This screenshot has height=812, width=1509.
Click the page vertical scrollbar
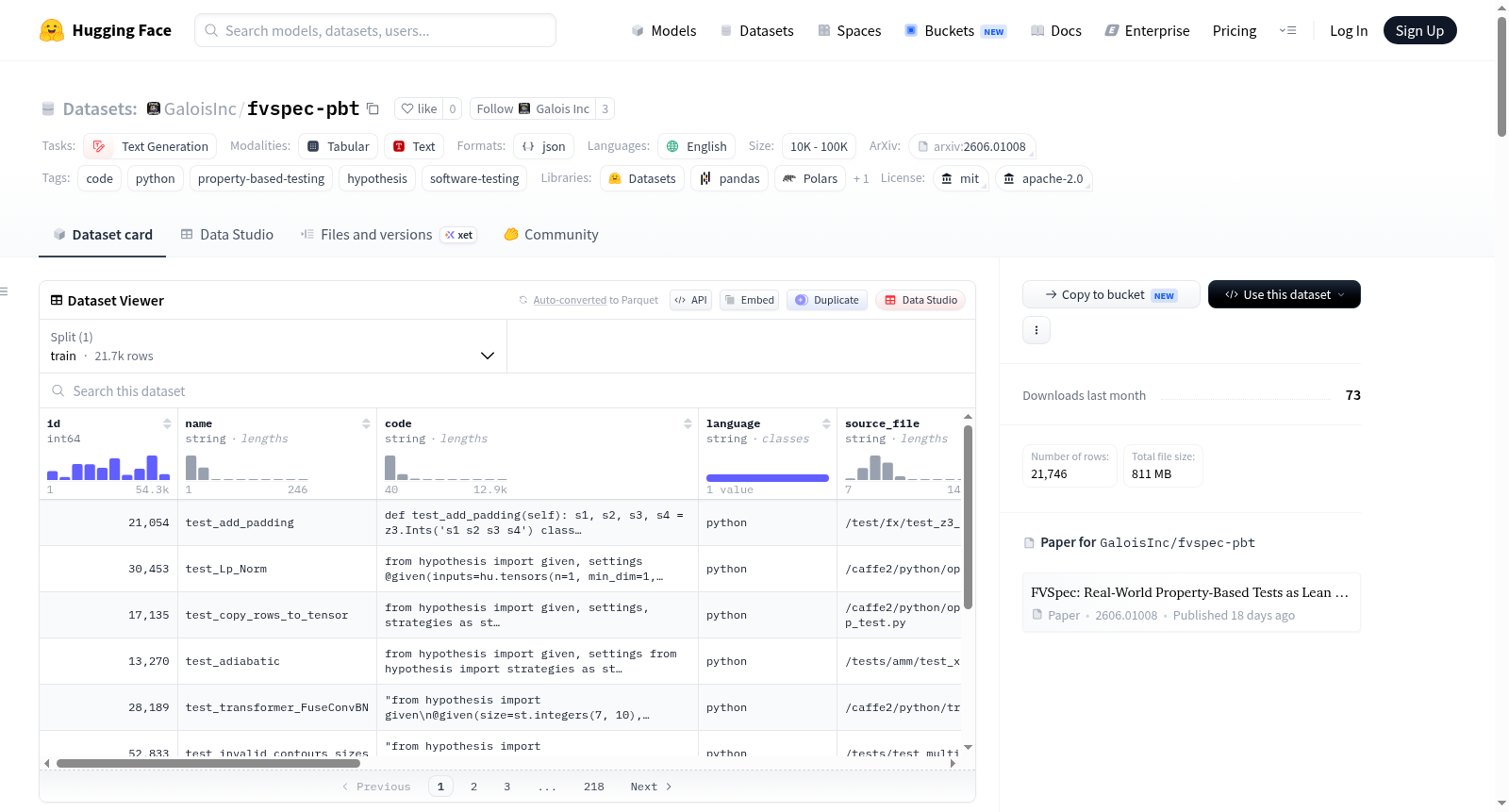pyautogui.click(x=1501, y=75)
